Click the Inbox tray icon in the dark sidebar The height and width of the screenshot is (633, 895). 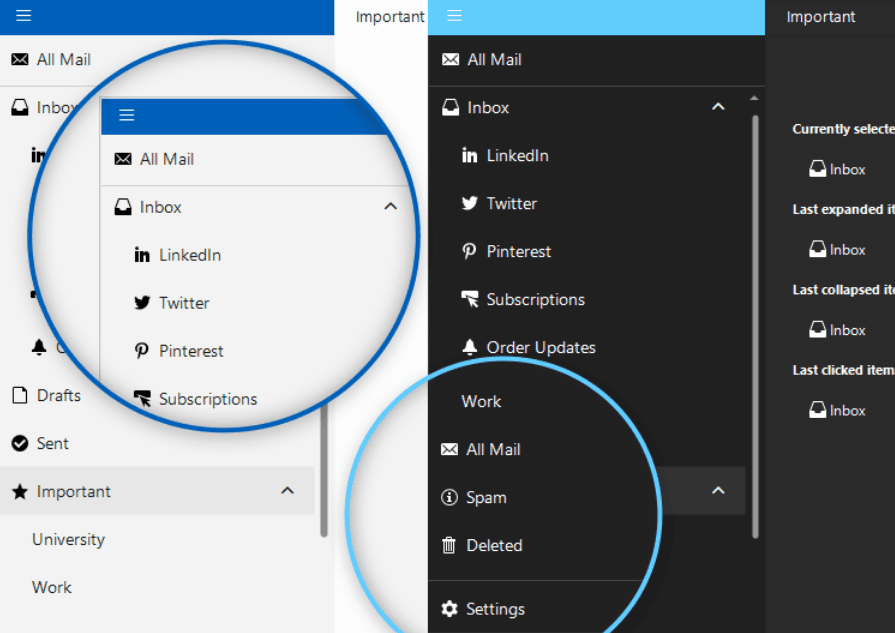point(450,107)
